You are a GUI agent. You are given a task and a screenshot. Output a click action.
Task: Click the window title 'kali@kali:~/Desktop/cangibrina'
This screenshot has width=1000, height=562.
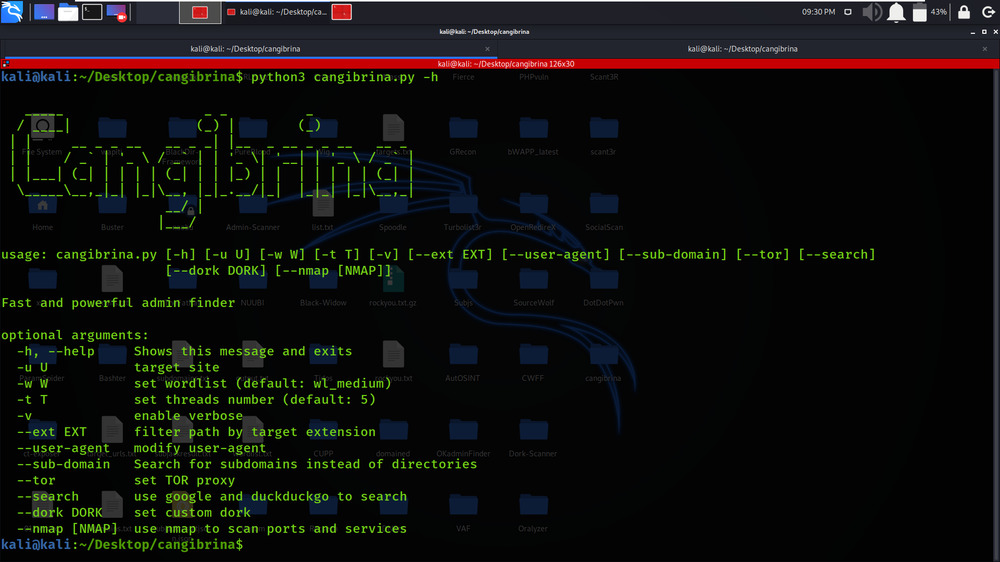(484, 32)
